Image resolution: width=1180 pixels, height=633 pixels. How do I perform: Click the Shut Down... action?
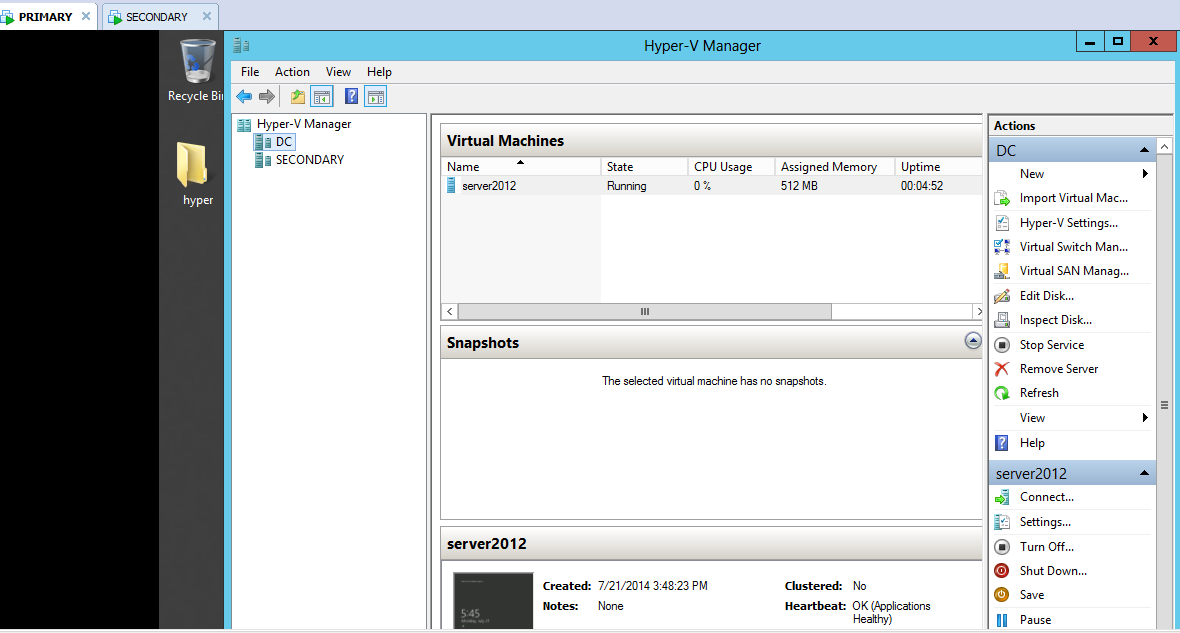pyautogui.click(x=1053, y=571)
